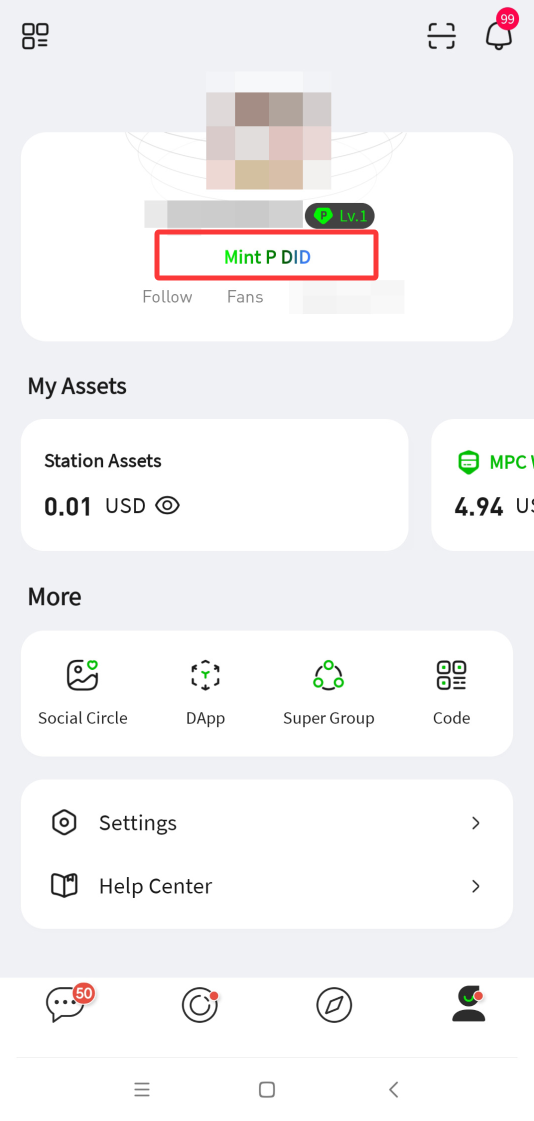Launch the DApp section
This screenshot has height=1121, width=534.
point(205,693)
